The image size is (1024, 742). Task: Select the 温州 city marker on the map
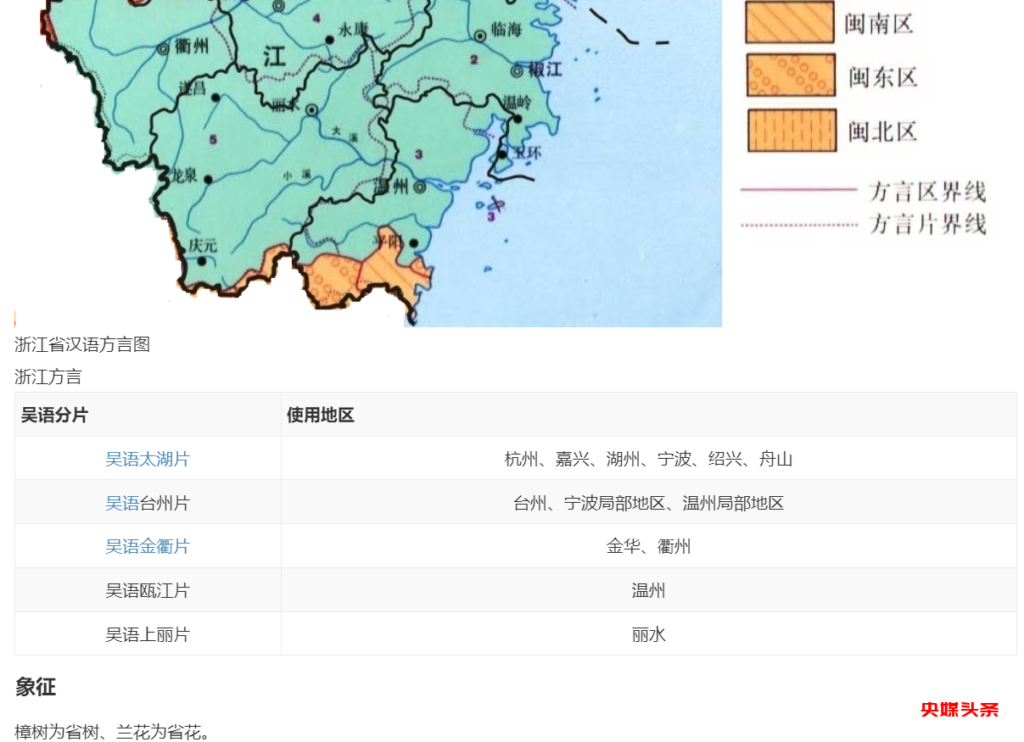tap(419, 187)
